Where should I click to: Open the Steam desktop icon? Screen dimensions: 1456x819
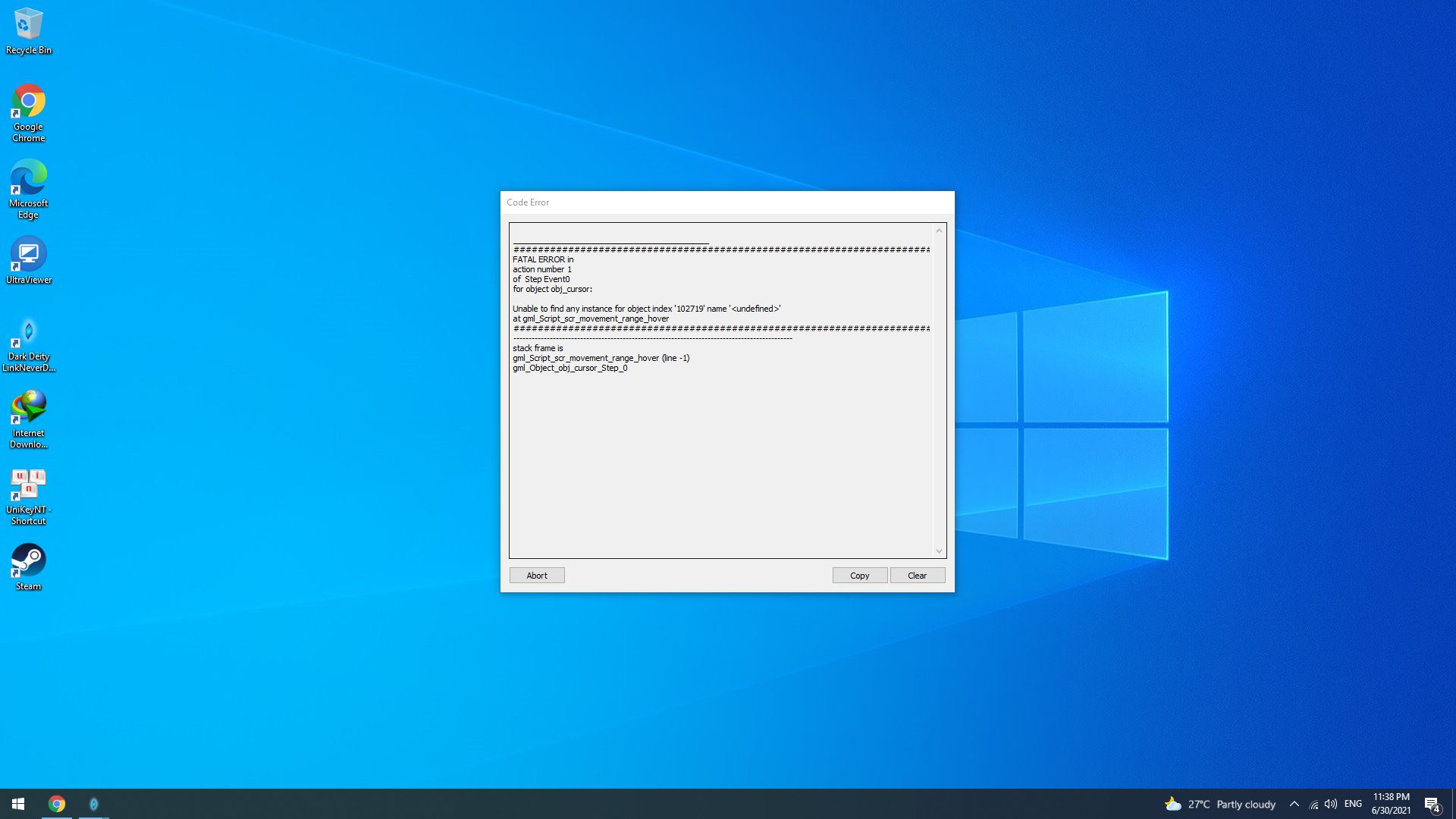coord(28,561)
